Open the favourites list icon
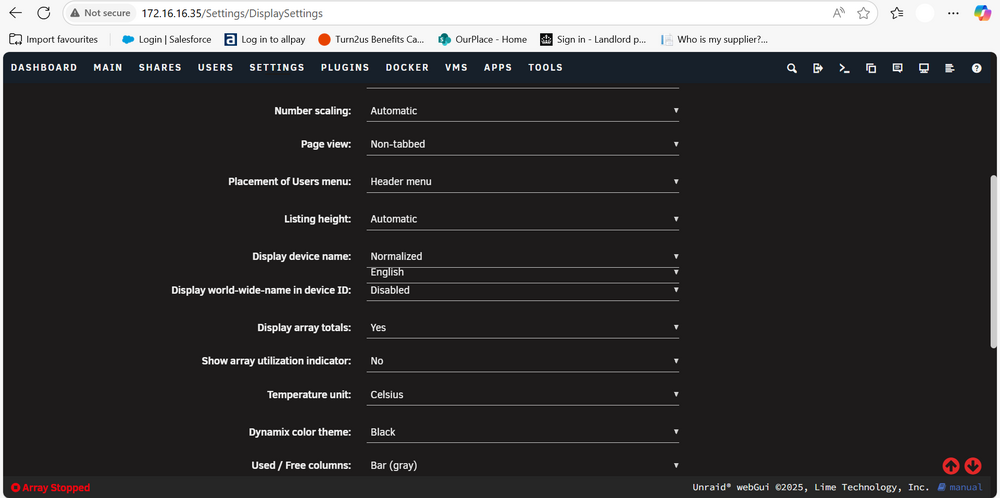Image resolution: width=1000 pixels, height=498 pixels. click(897, 13)
